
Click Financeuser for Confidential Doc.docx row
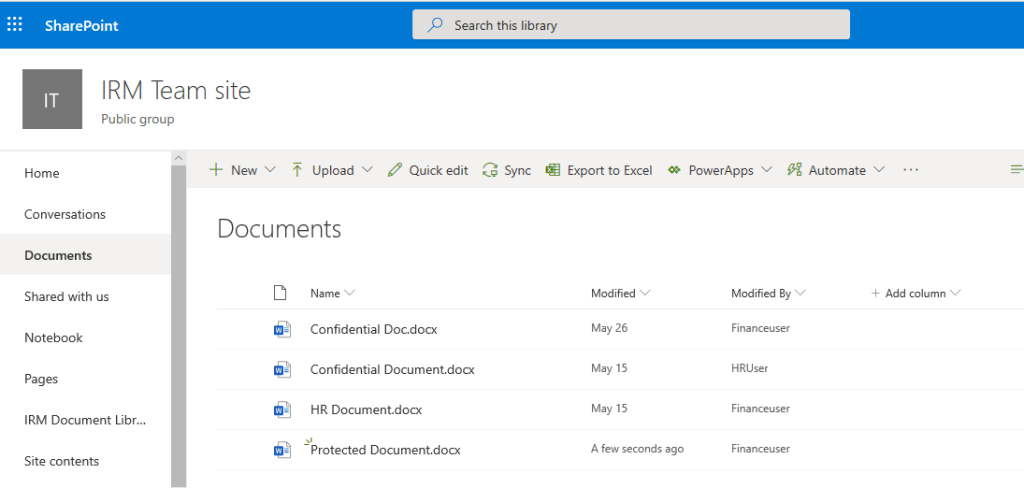(x=760, y=328)
